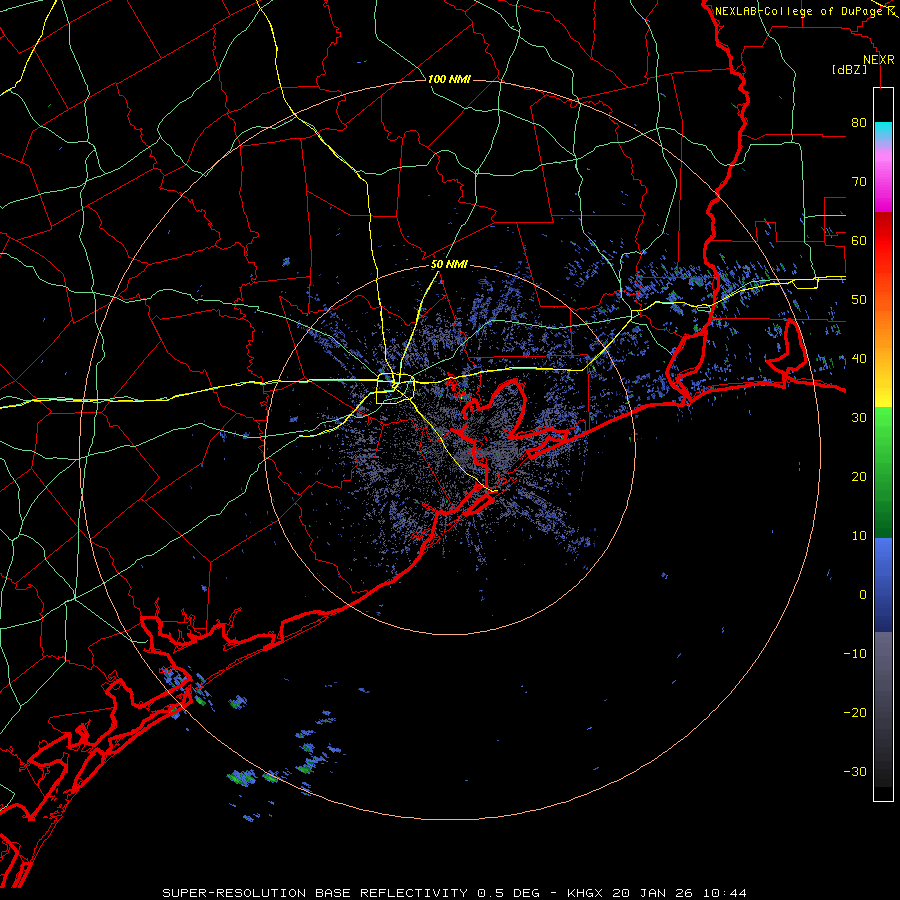Viewport: 900px width, 900px height.
Task: Click the -10 dBZ scale value
Action: point(855,654)
